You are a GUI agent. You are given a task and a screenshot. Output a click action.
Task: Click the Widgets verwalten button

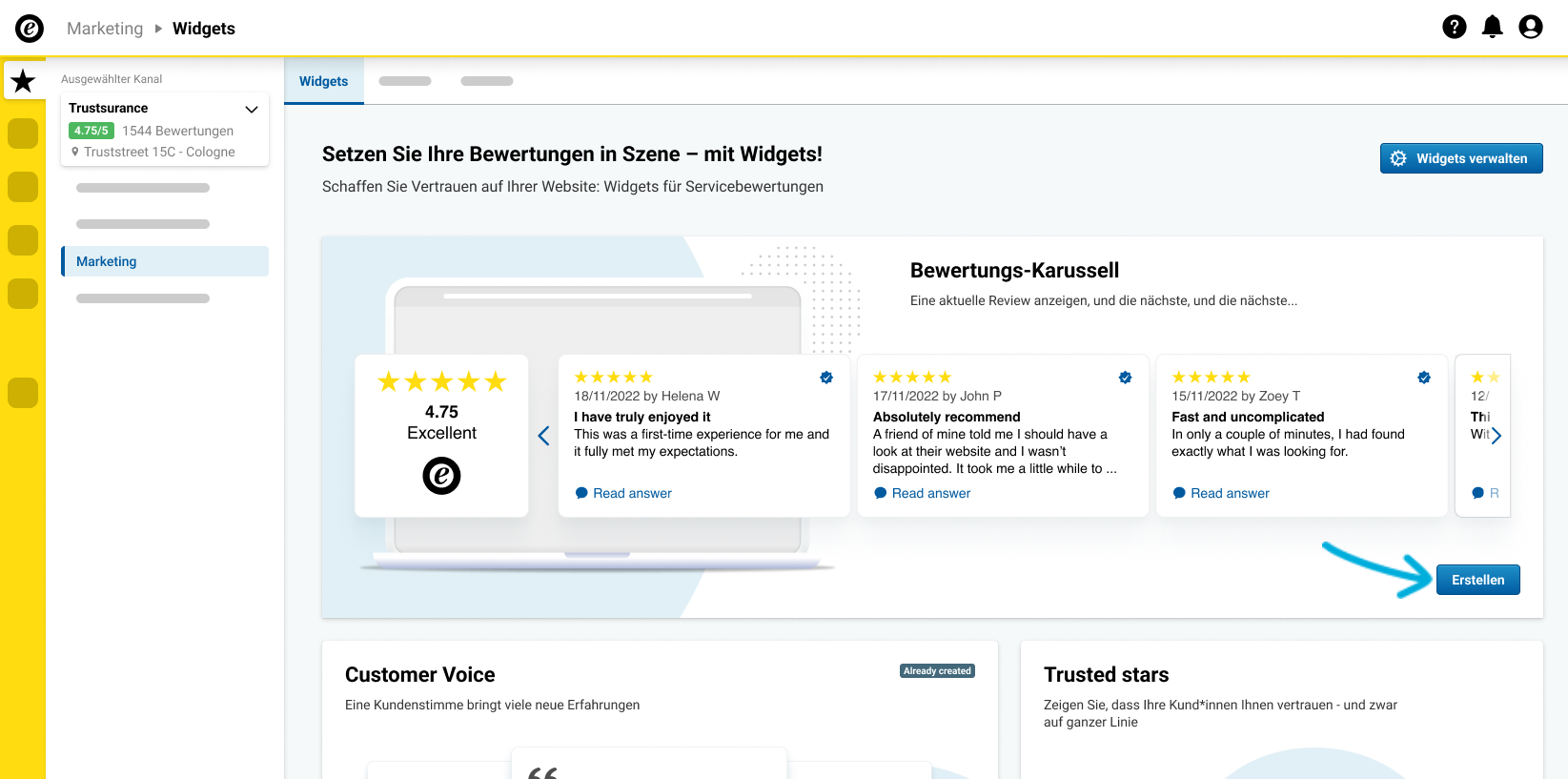1461,158
